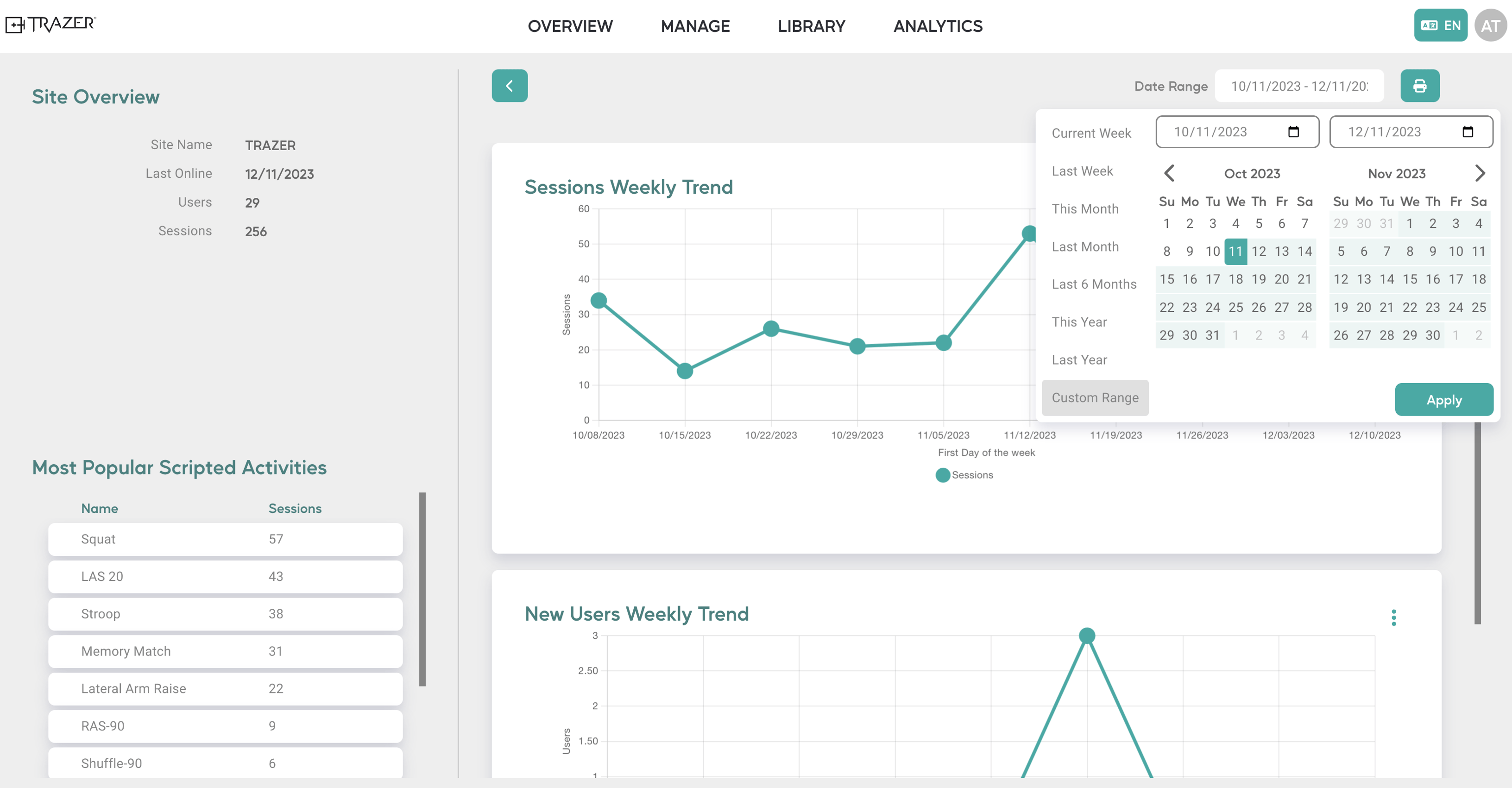This screenshot has height=788, width=1512.
Task: Click the Name column header
Action: click(99, 509)
